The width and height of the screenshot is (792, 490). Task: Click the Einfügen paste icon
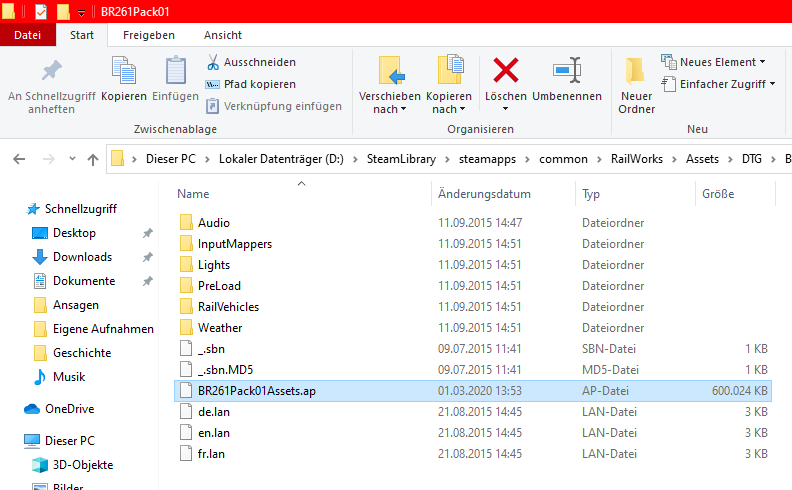coord(175,70)
